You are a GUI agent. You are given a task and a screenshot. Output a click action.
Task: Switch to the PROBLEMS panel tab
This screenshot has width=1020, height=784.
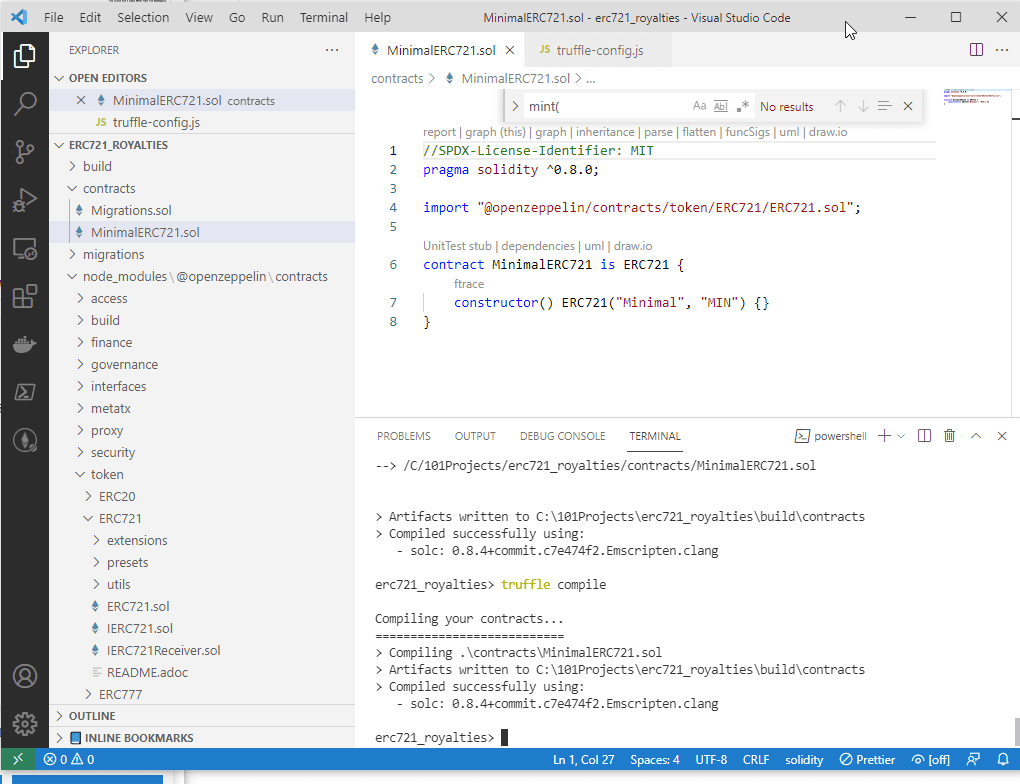[x=403, y=436]
